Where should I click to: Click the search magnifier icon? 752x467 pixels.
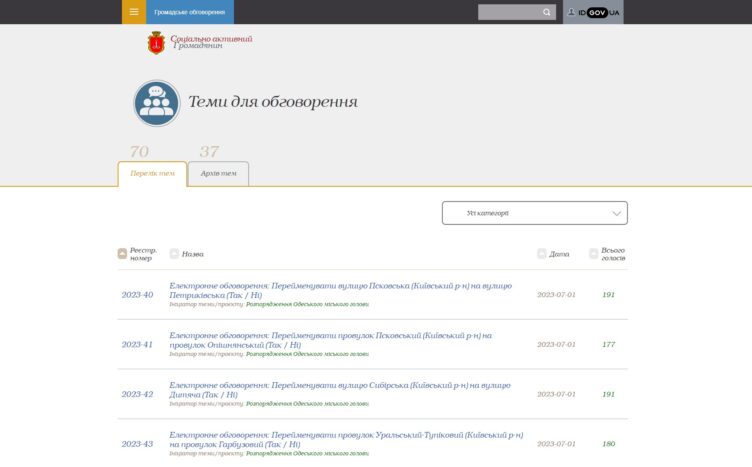pos(547,12)
